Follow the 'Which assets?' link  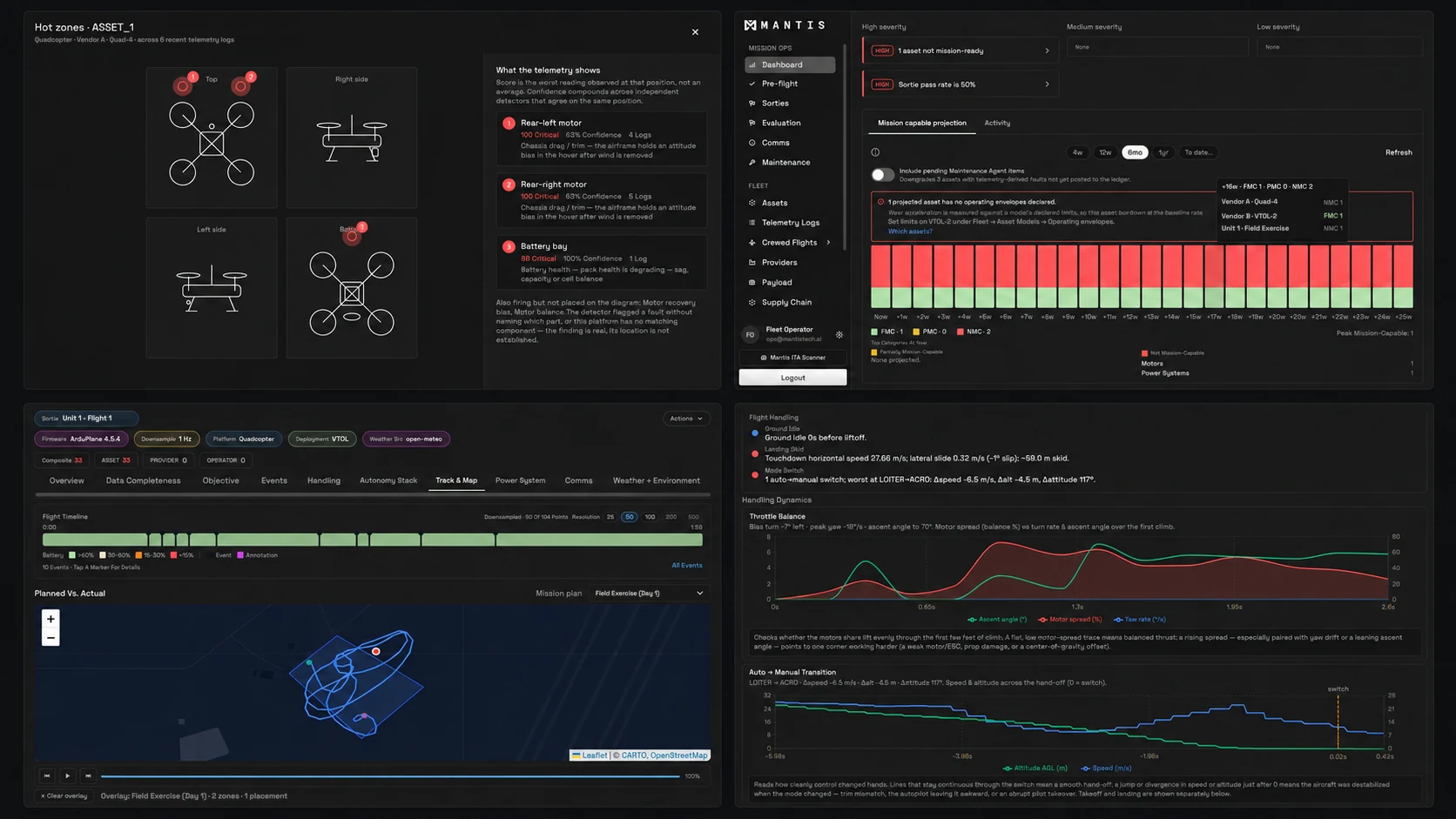coord(910,232)
